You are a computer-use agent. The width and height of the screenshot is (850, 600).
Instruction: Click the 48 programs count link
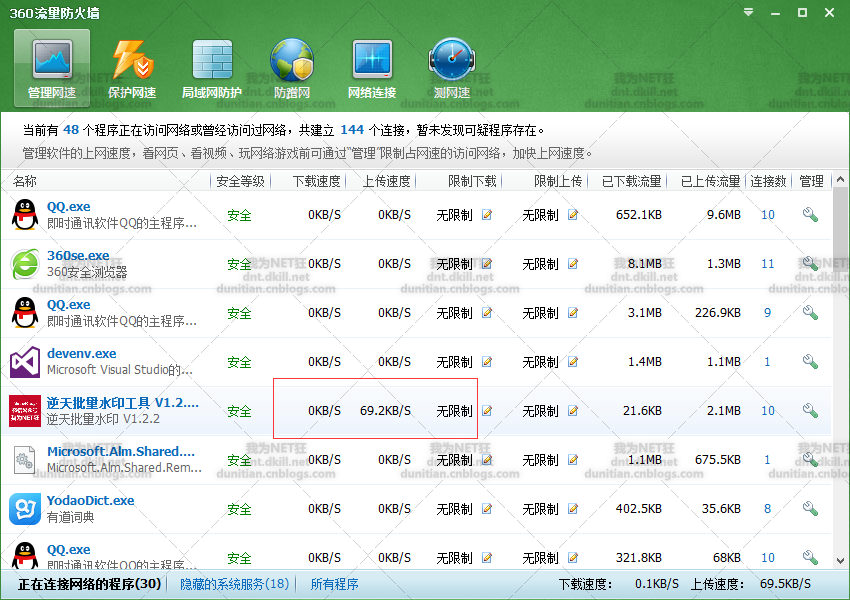[x=71, y=130]
